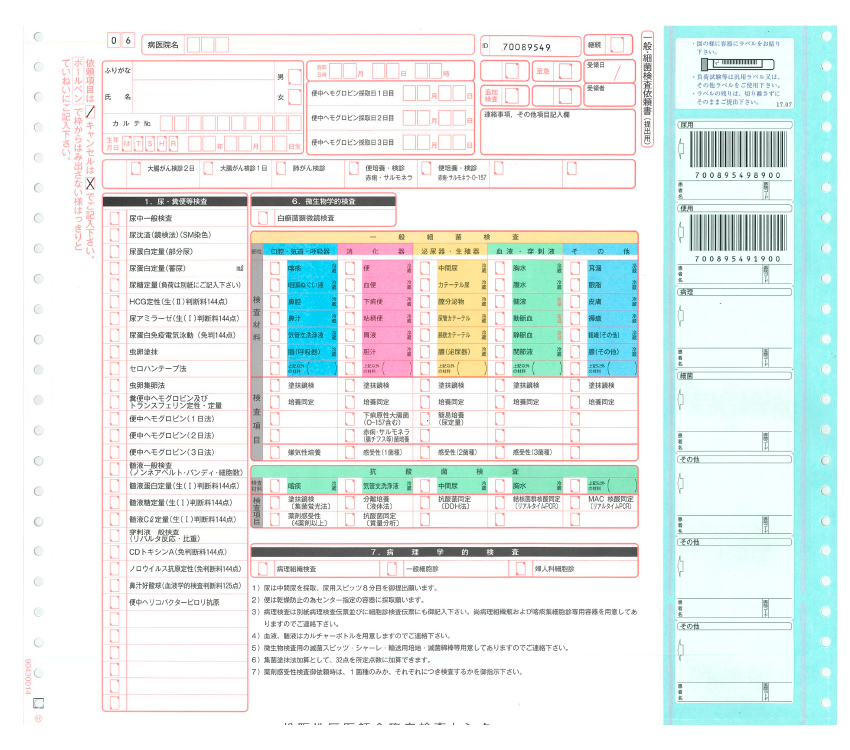Check the 虫卵集卵法 box
The width and height of the screenshot is (850, 750).
(x=114, y=385)
